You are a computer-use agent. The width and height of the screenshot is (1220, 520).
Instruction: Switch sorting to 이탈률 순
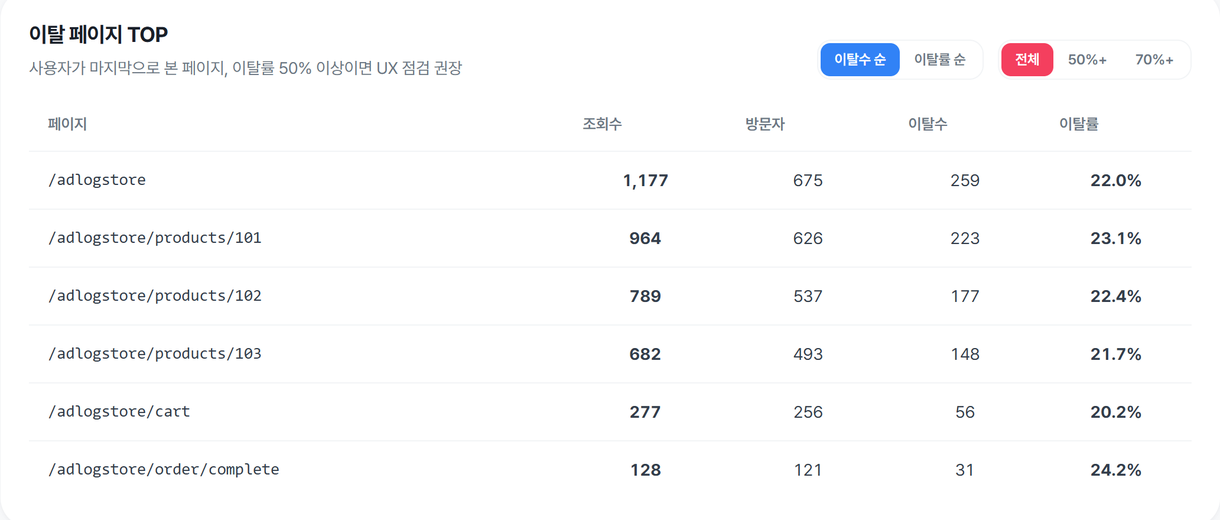(940, 60)
